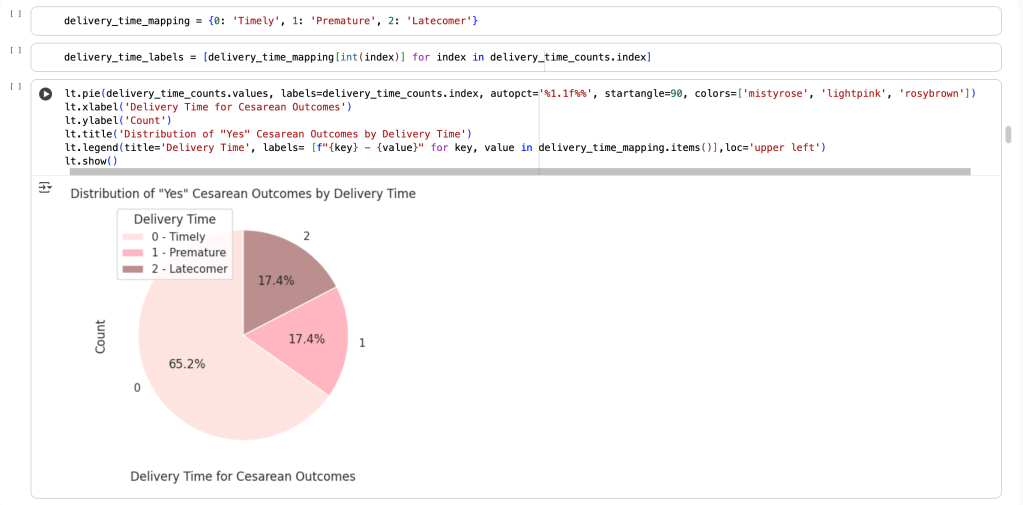Click the lt.show() line in code
The width and height of the screenshot is (1023, 505).
91,161
